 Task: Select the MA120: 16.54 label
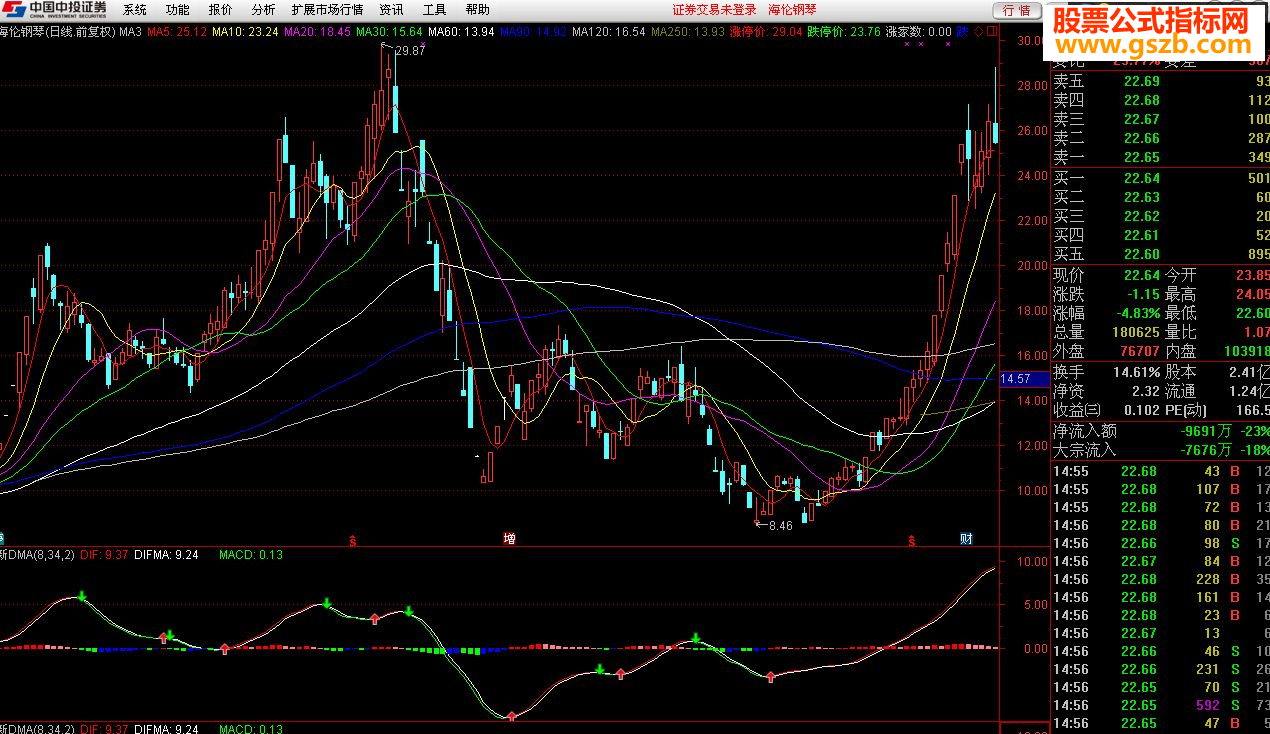(x=608, y=32)
